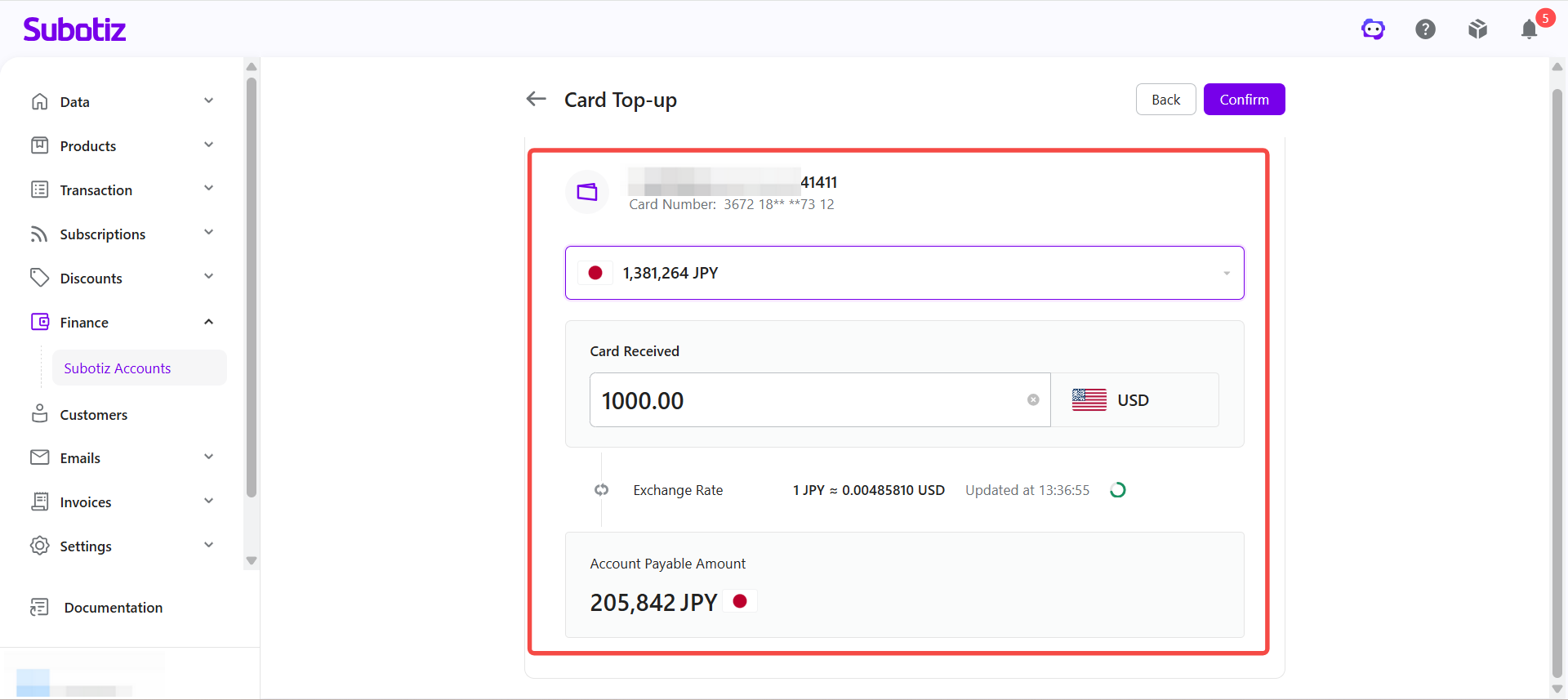Screen dimensions: 1568x700
Task: Expand the Products menu chevron
Action: click(209, 145)
